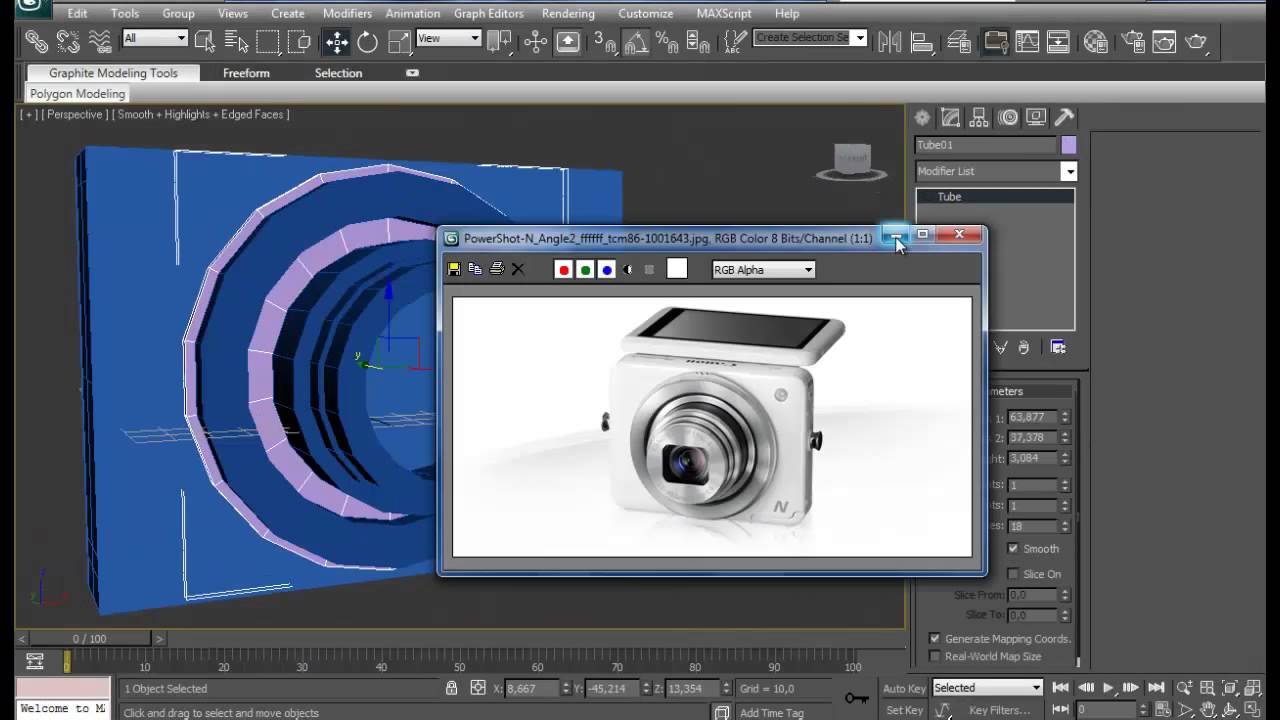This screenshot has width=1280, height=720.
Task: Toggle the 3D Snaps button
Action: click(x=605, y=41)
